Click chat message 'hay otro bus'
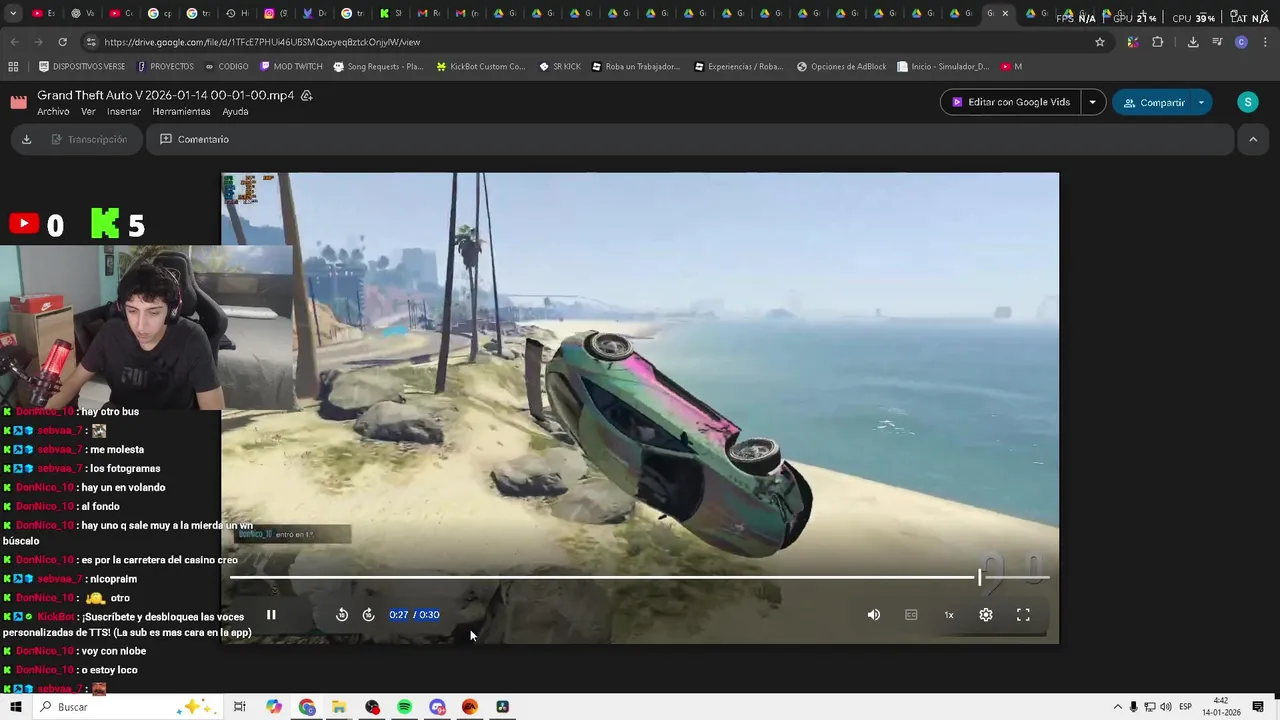Viewport: 1280px width, 720px height. tap(110, 412)
